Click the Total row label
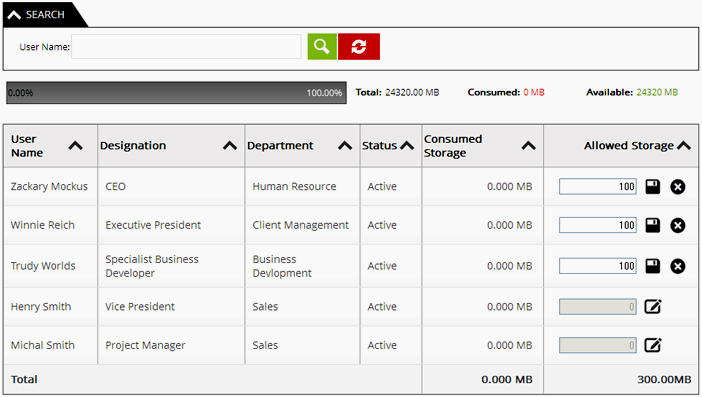Image resolution: width=702 pixels, height=397 pixels. pyautogui.click(x=24, y=380)
